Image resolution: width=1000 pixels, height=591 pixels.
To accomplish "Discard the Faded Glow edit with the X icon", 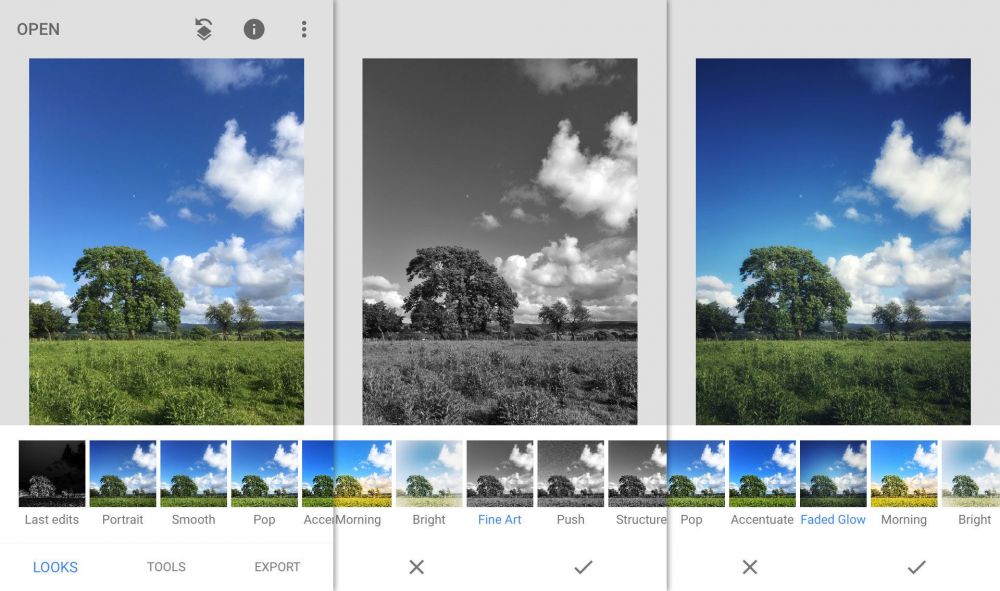I will (x=750, y=566).
